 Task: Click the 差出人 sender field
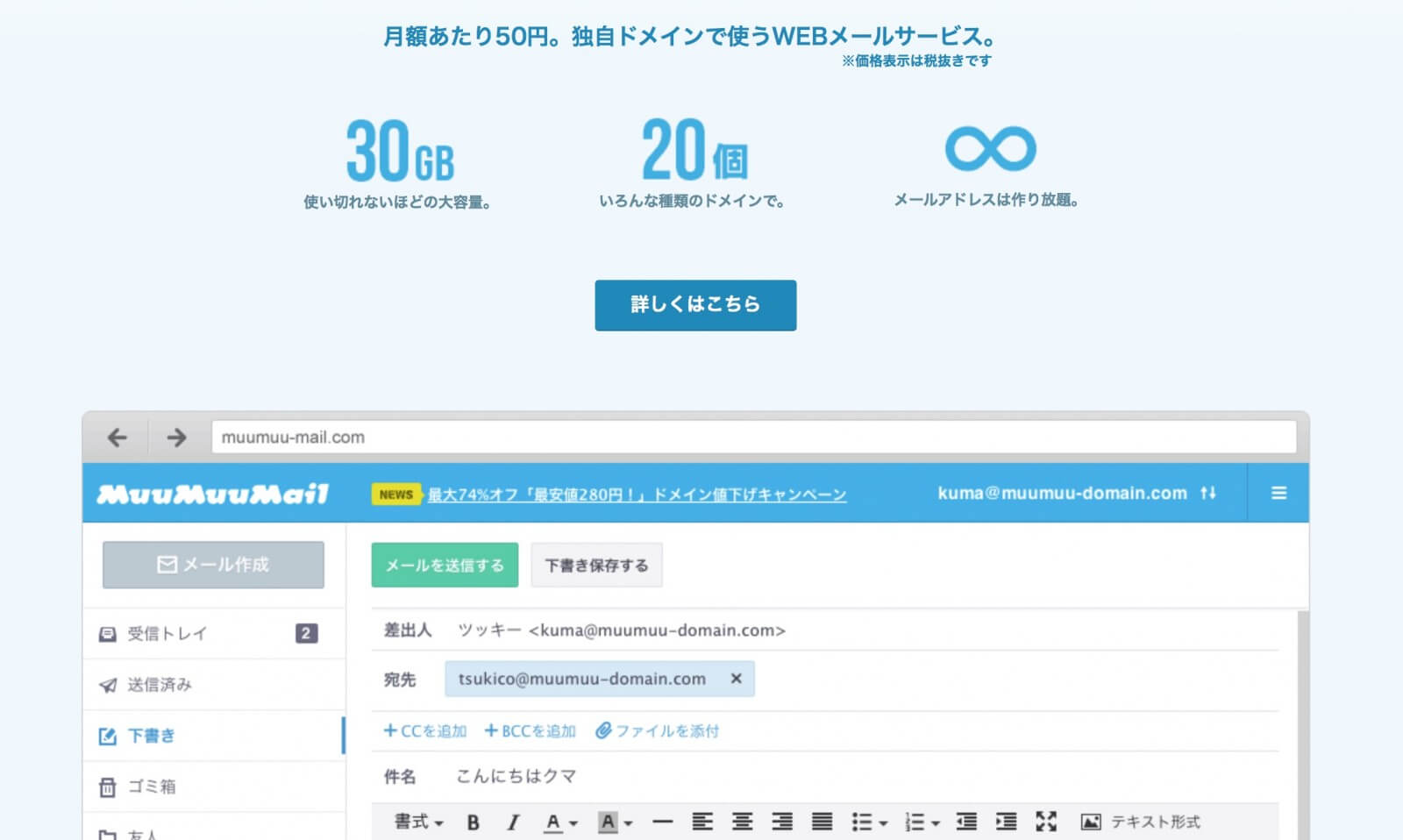coord(824,630)
